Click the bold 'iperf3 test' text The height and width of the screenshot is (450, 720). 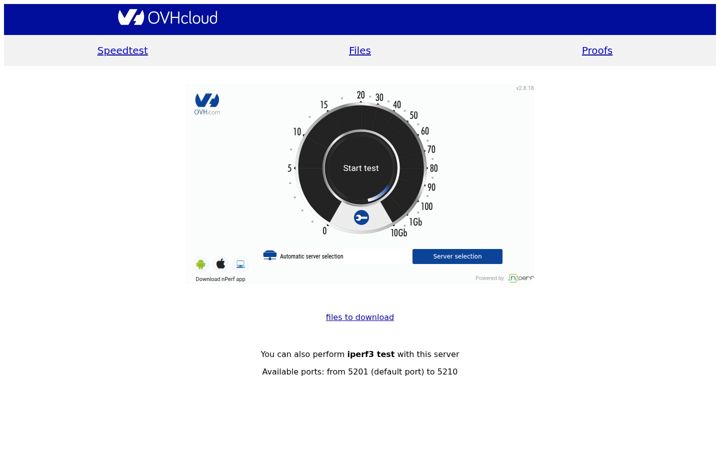click(x=371, y=354)
